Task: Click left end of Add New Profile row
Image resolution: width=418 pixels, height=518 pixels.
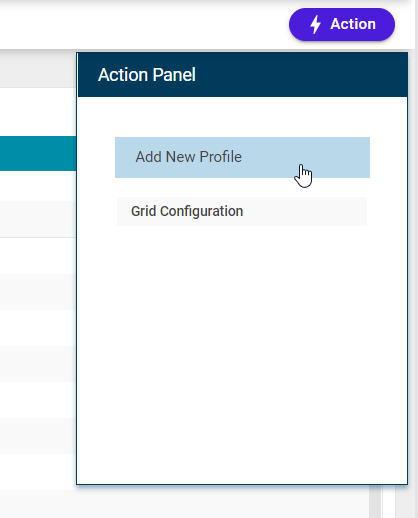Action: pyautogui.click(x=125, y=157)
